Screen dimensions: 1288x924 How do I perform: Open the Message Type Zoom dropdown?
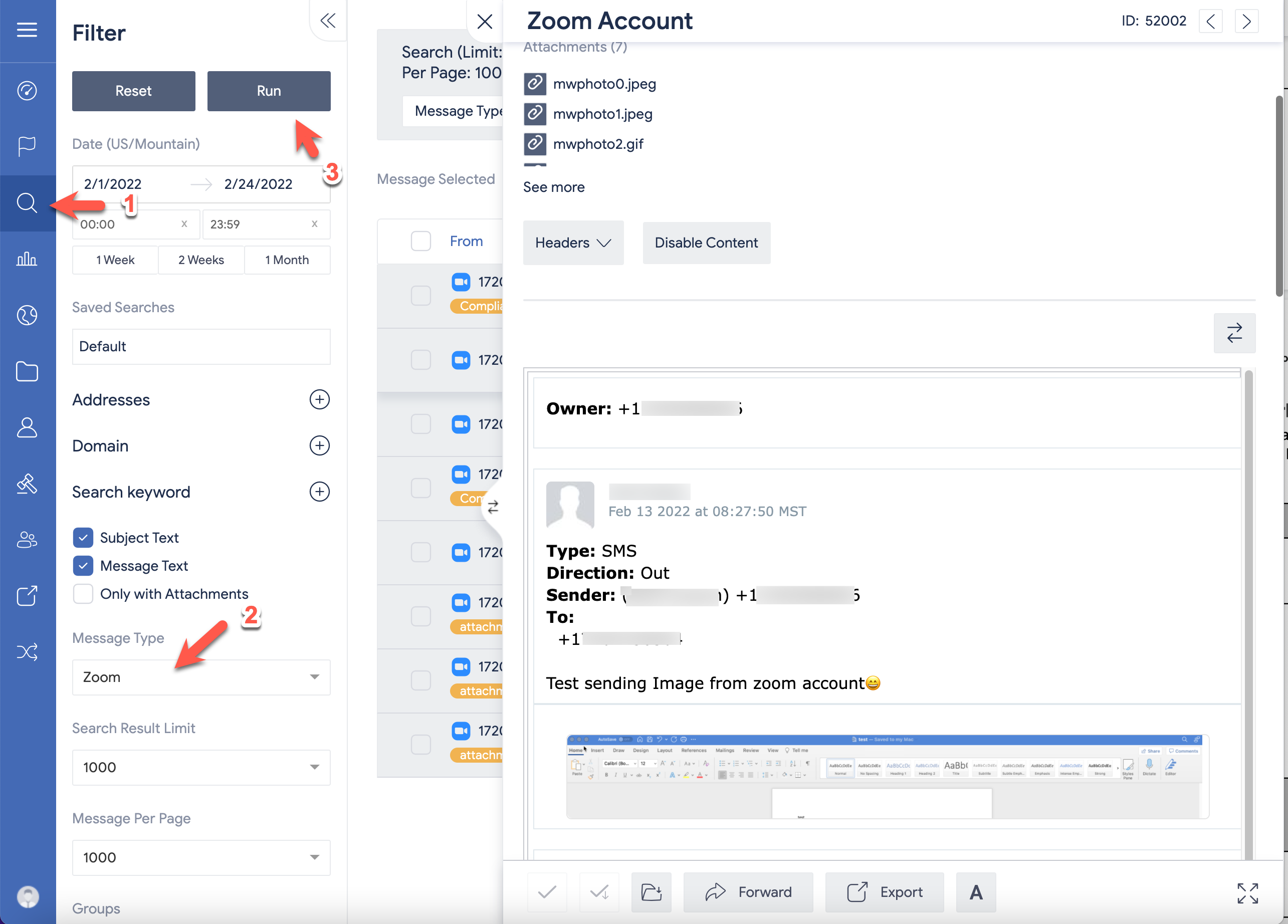point(201,677)
